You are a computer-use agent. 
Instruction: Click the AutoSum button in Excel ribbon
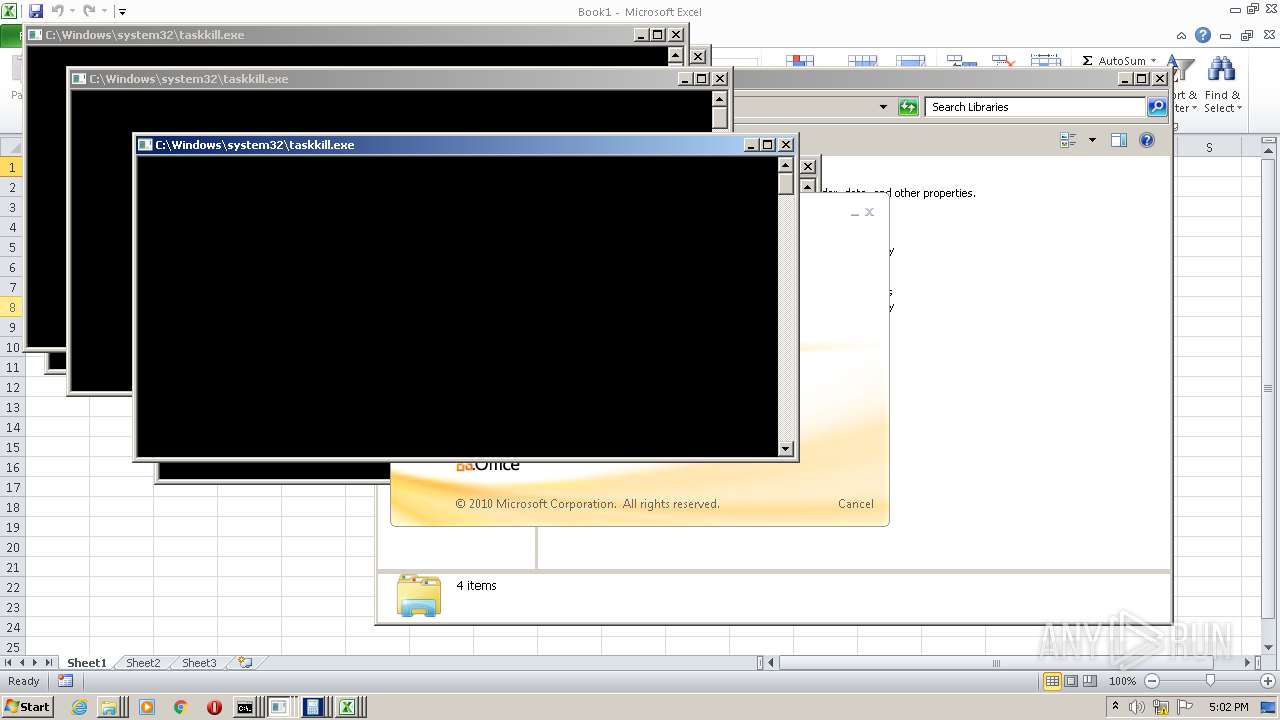point(1114,61)
